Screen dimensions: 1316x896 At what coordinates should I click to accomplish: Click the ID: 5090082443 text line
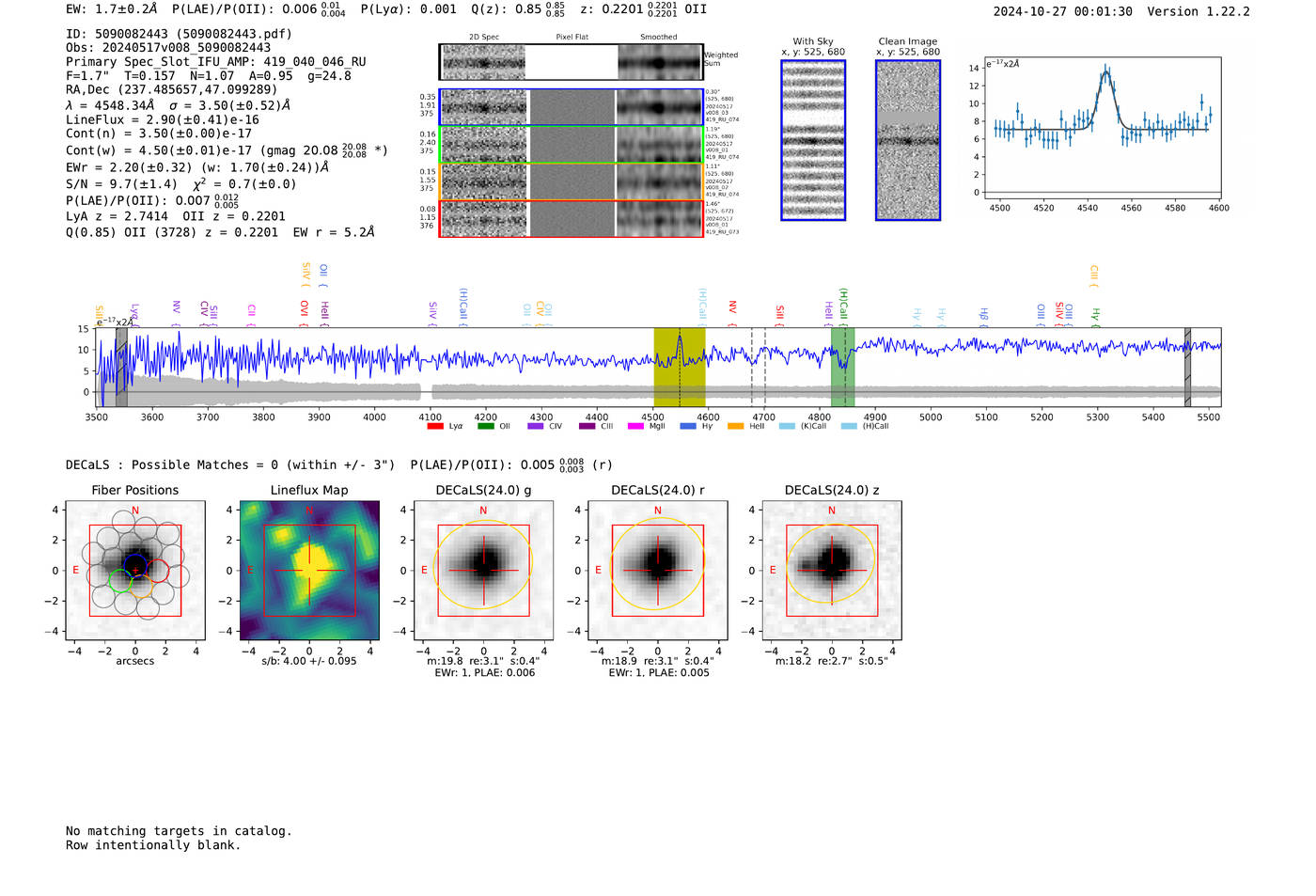pyautogui.click(x=179, y=34)
